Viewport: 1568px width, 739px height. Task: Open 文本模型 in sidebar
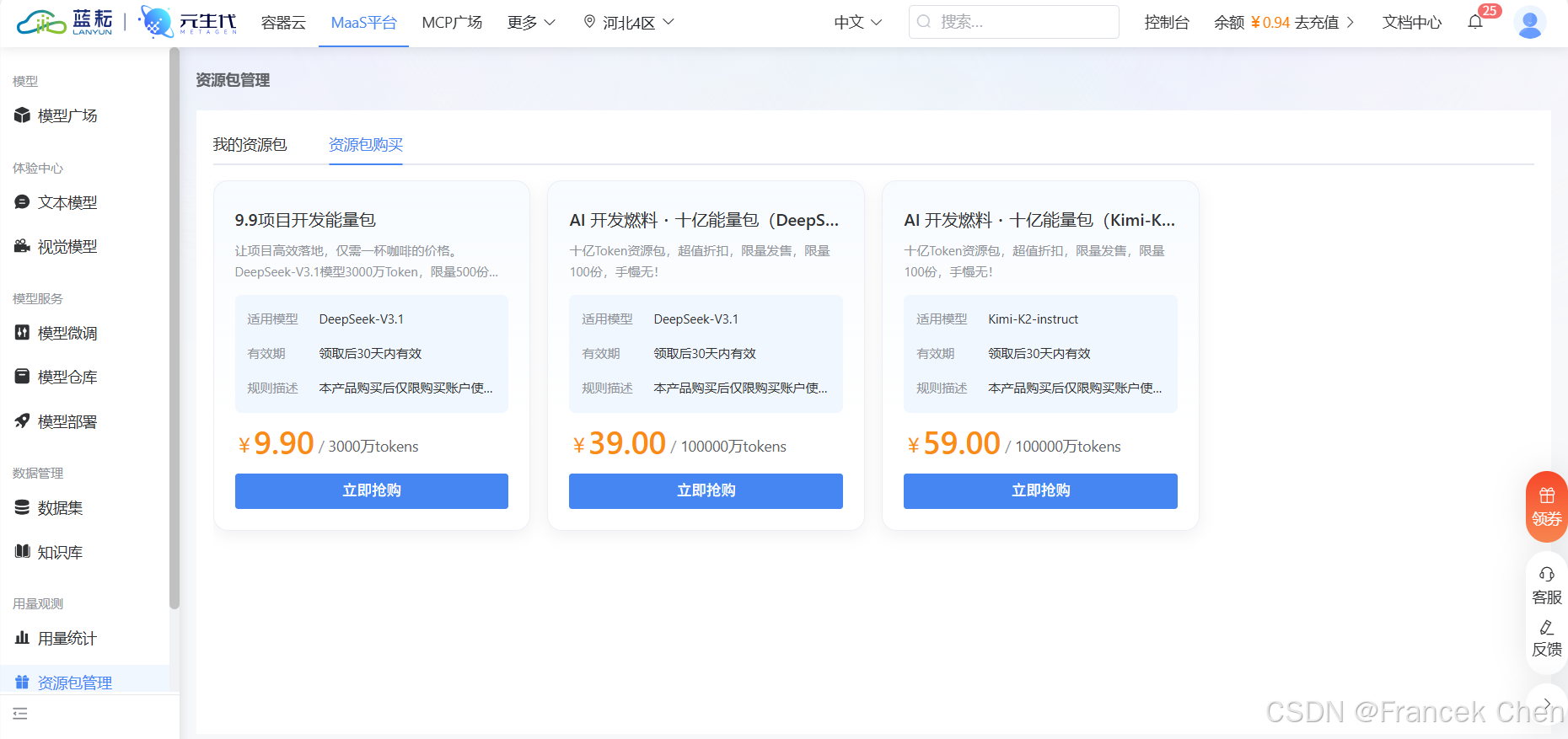(67, 202)
